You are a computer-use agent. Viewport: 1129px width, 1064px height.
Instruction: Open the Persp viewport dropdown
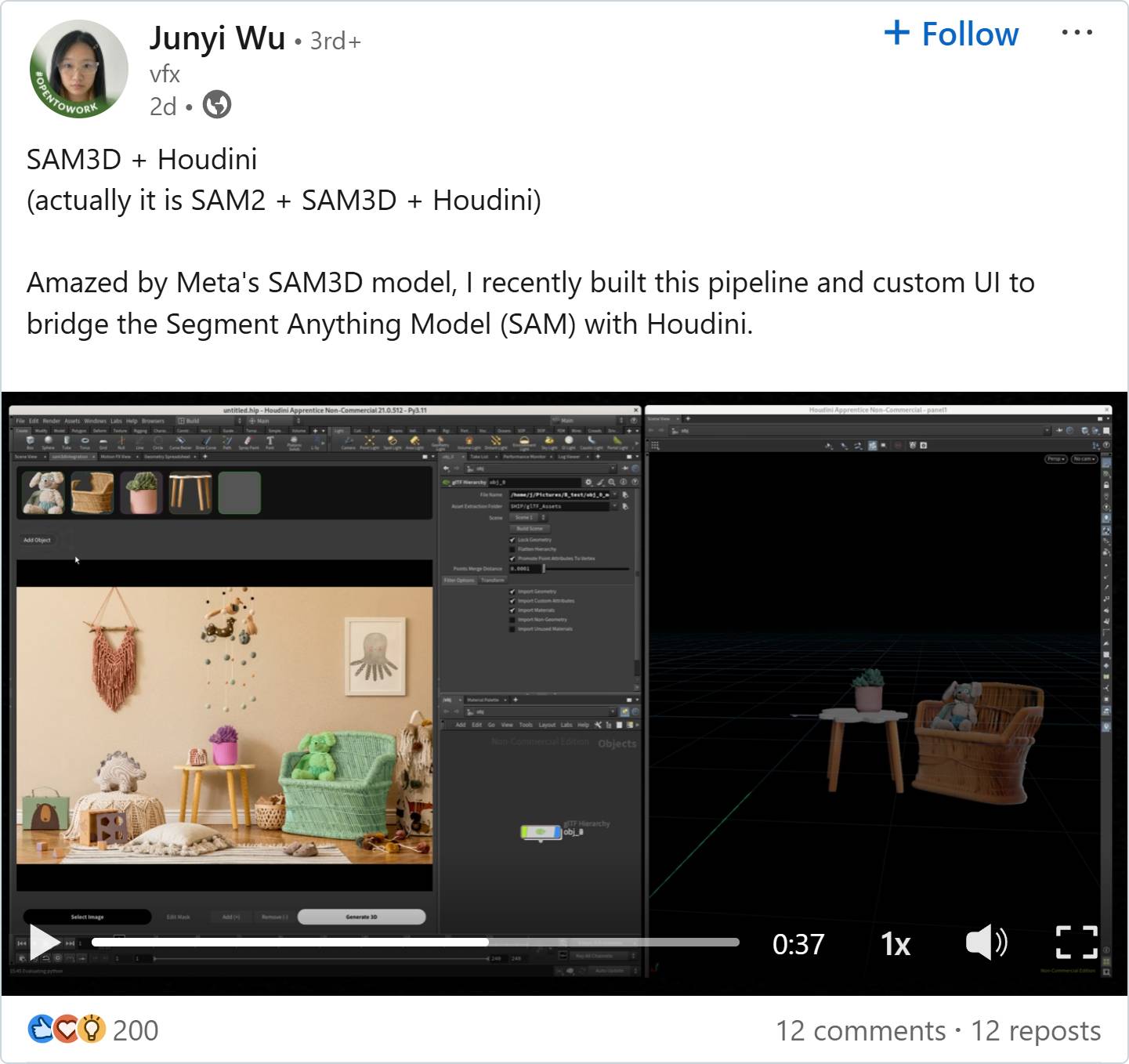point(1055,459)
